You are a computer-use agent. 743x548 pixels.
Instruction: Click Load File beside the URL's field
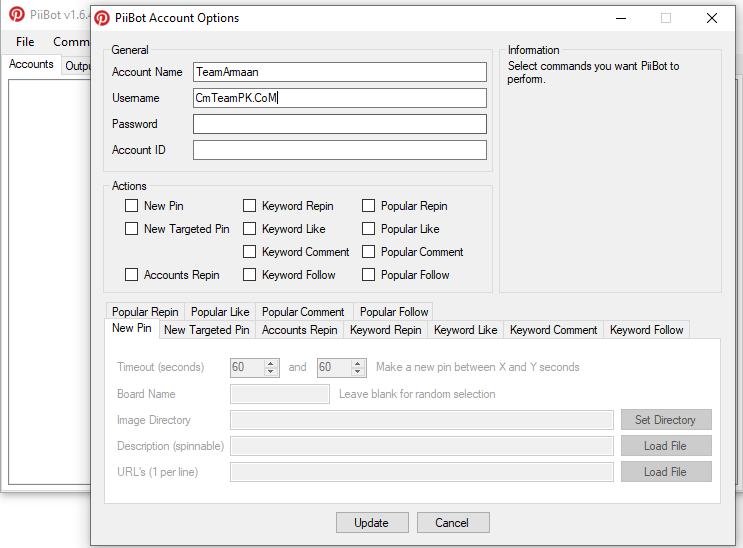pyautogui.click(x=666, y=472)
